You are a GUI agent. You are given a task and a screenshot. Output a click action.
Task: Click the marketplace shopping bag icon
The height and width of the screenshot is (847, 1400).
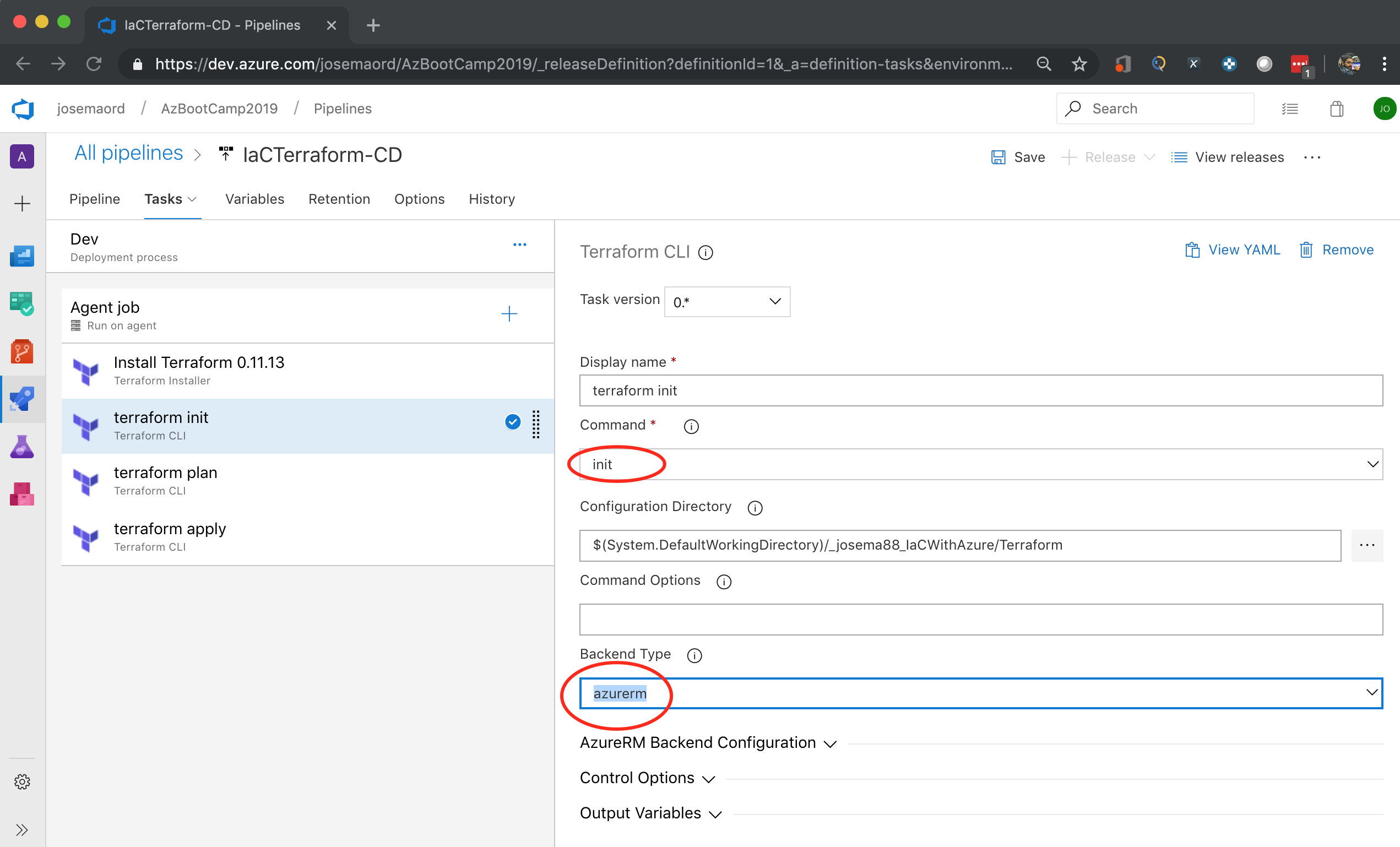(x=1336, y=108)
